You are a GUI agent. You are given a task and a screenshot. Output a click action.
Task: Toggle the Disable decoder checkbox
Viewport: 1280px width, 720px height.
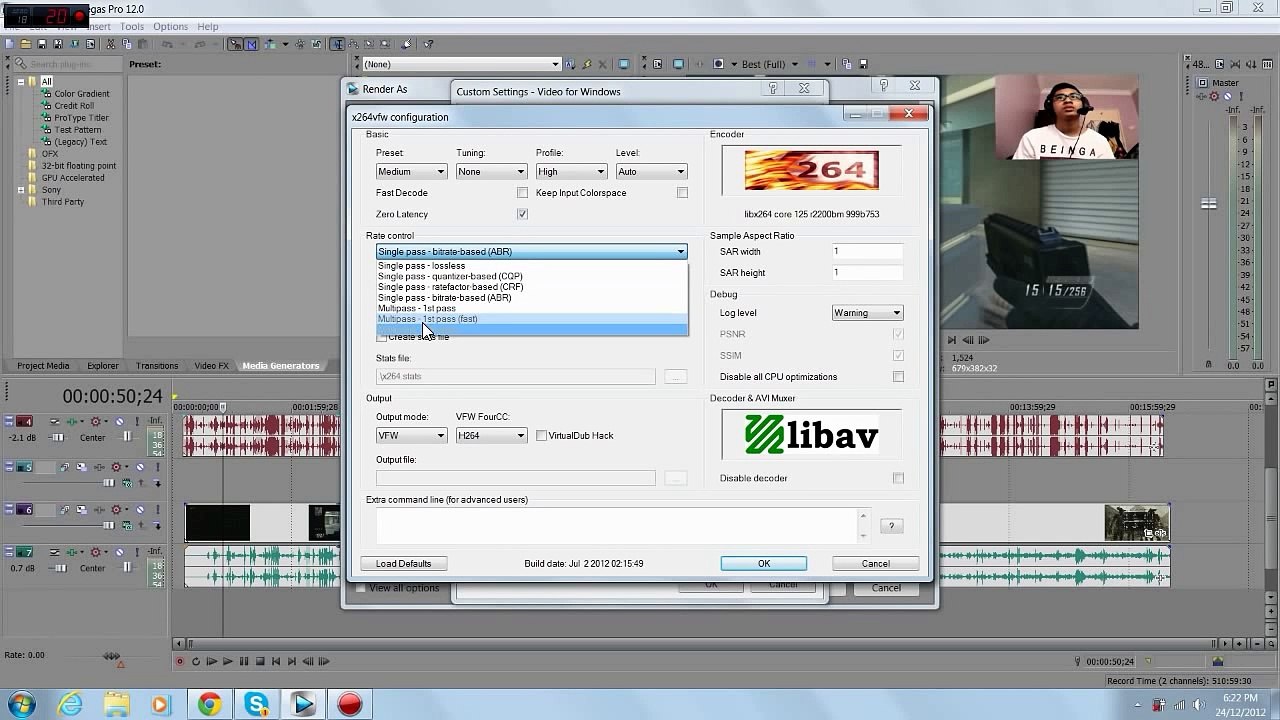pos(898,478)
